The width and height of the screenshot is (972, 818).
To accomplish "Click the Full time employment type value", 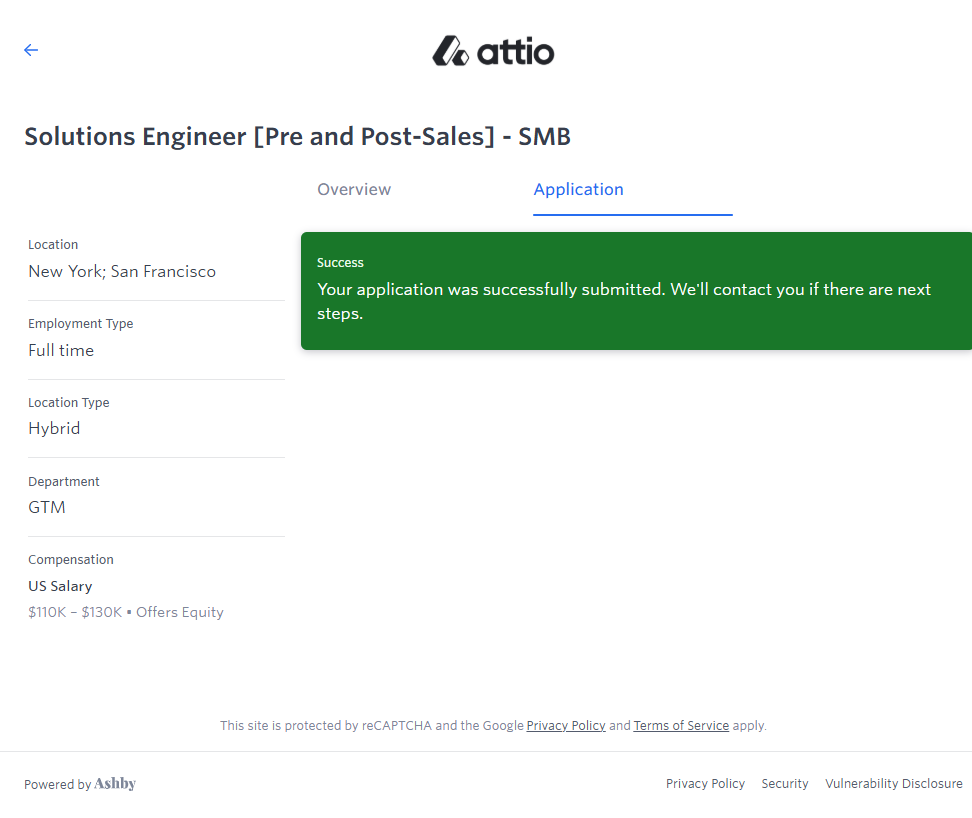I will 61,351.
